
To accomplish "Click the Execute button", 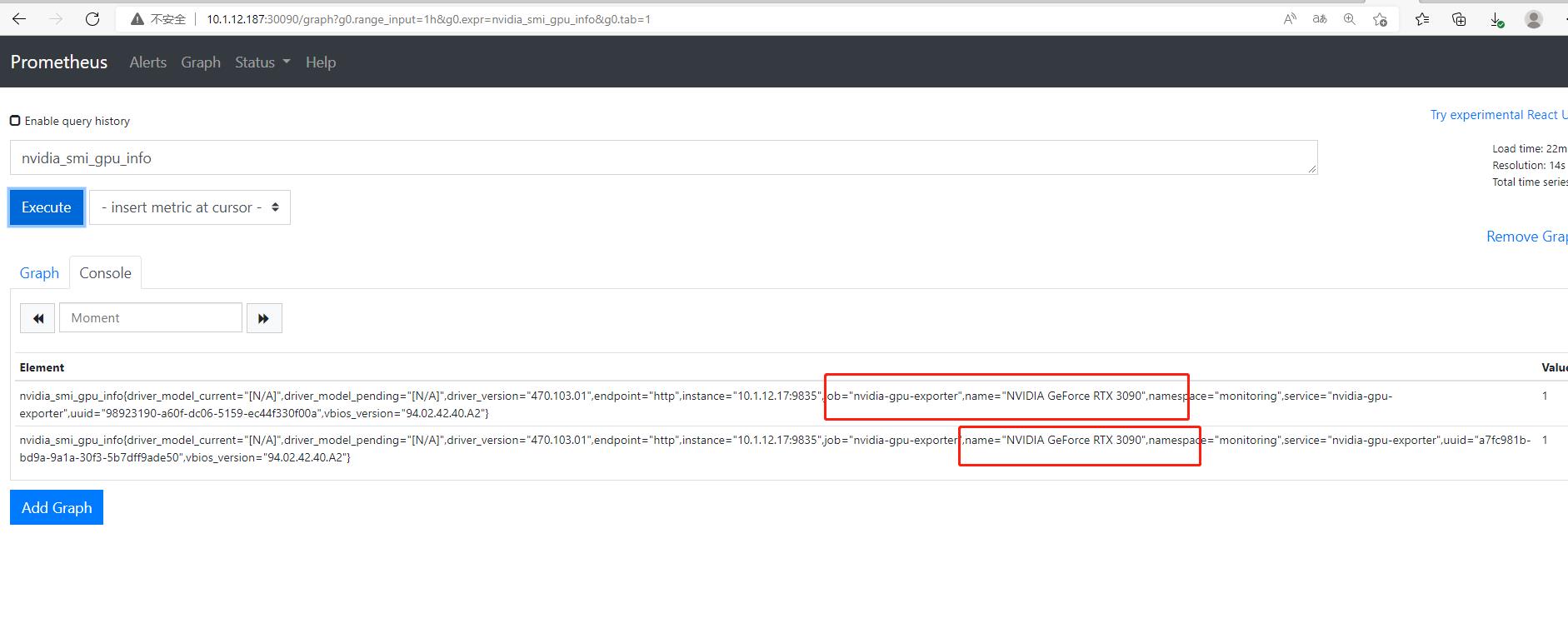I will [47, 207].
